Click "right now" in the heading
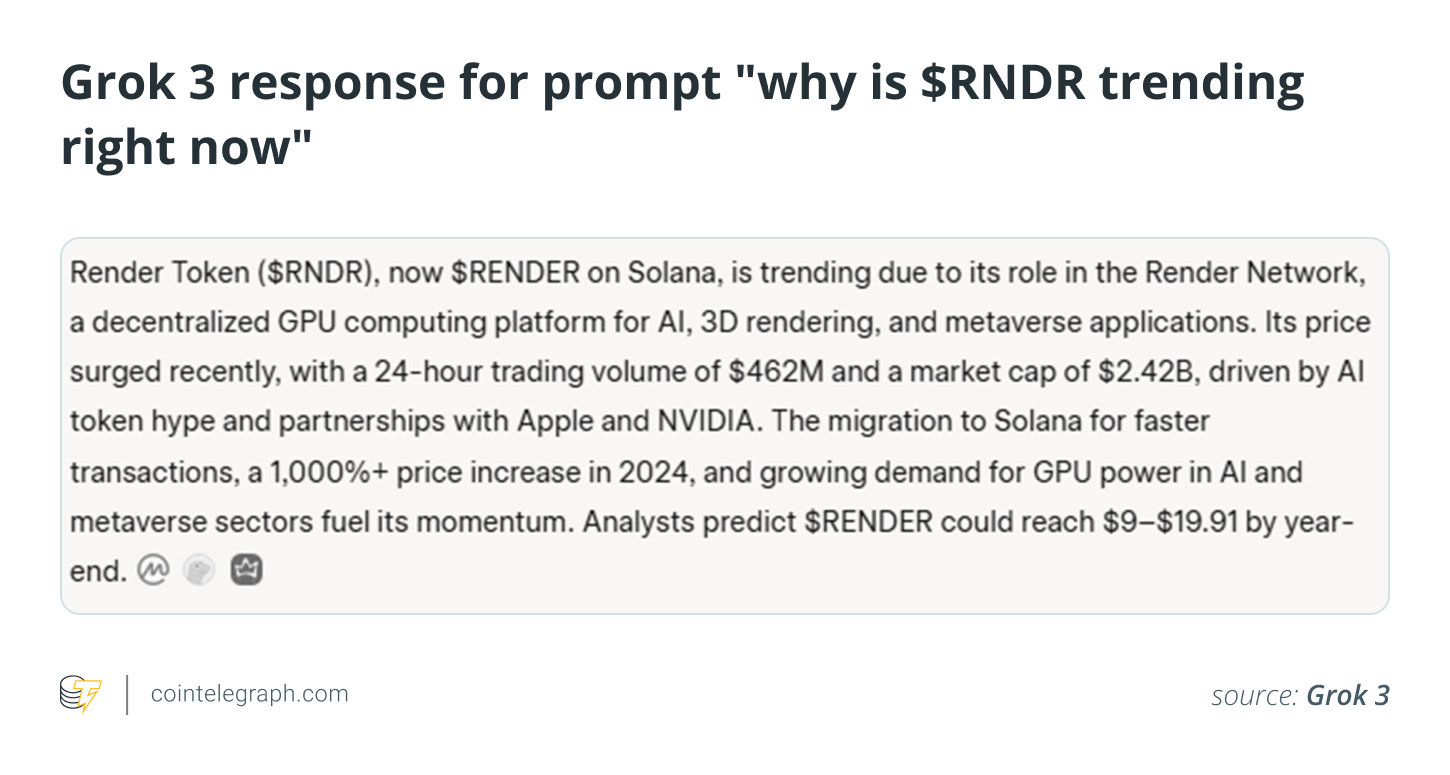The image size is (1450, 775). point(187,148)
